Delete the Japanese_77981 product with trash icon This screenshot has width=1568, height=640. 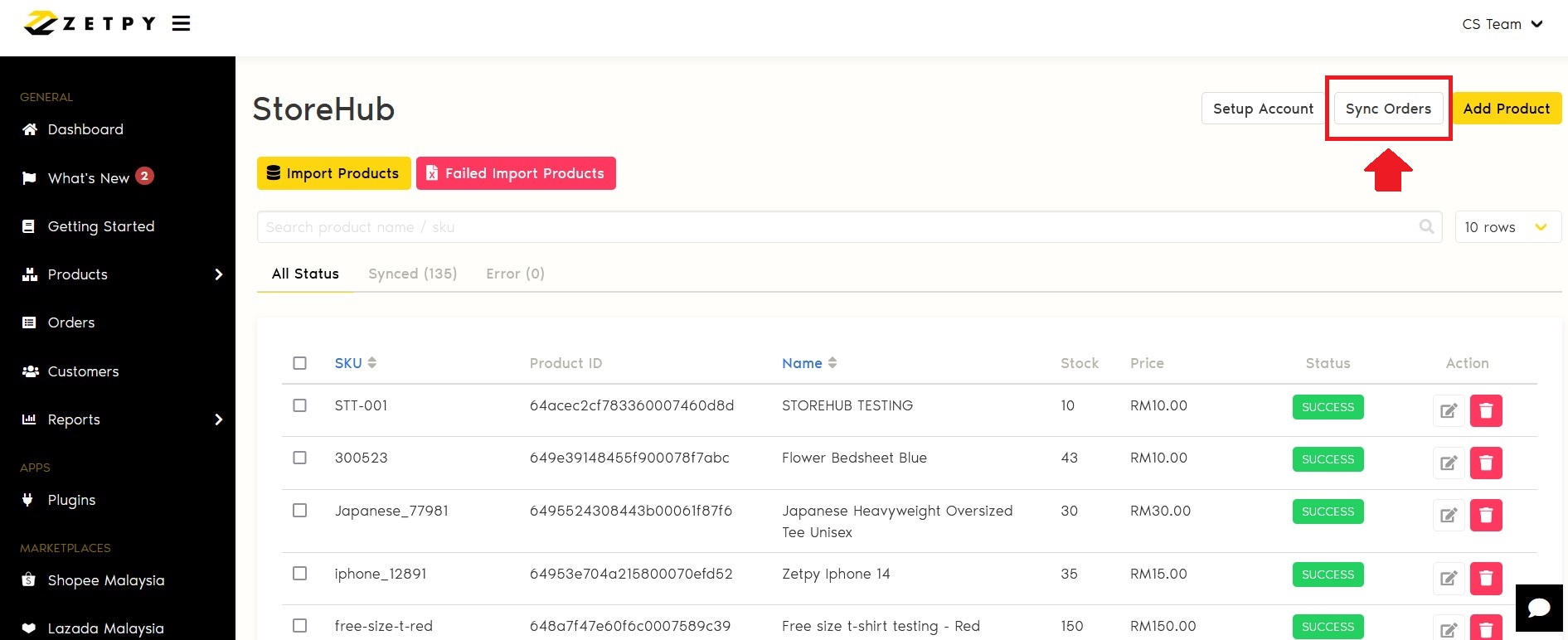(1485, 515)
